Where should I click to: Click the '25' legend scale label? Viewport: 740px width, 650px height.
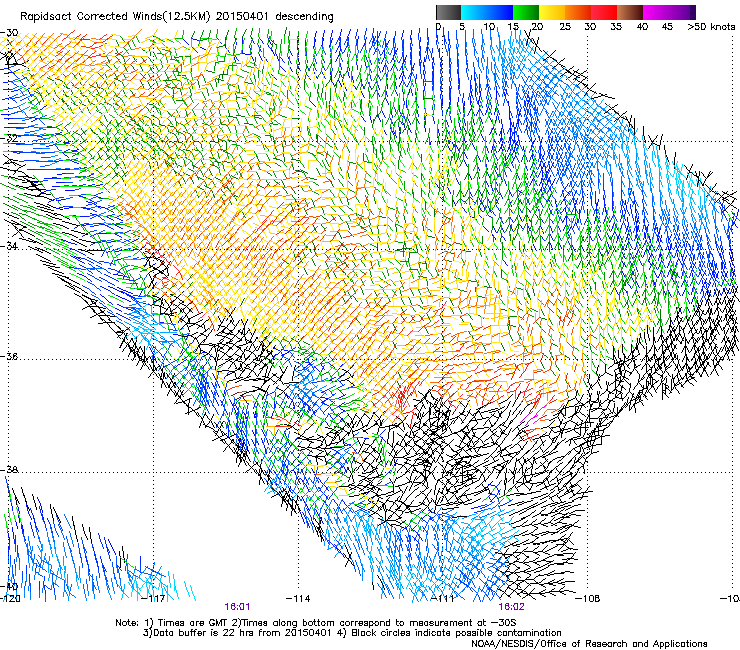pyautogui.click(x=565, y=27)
